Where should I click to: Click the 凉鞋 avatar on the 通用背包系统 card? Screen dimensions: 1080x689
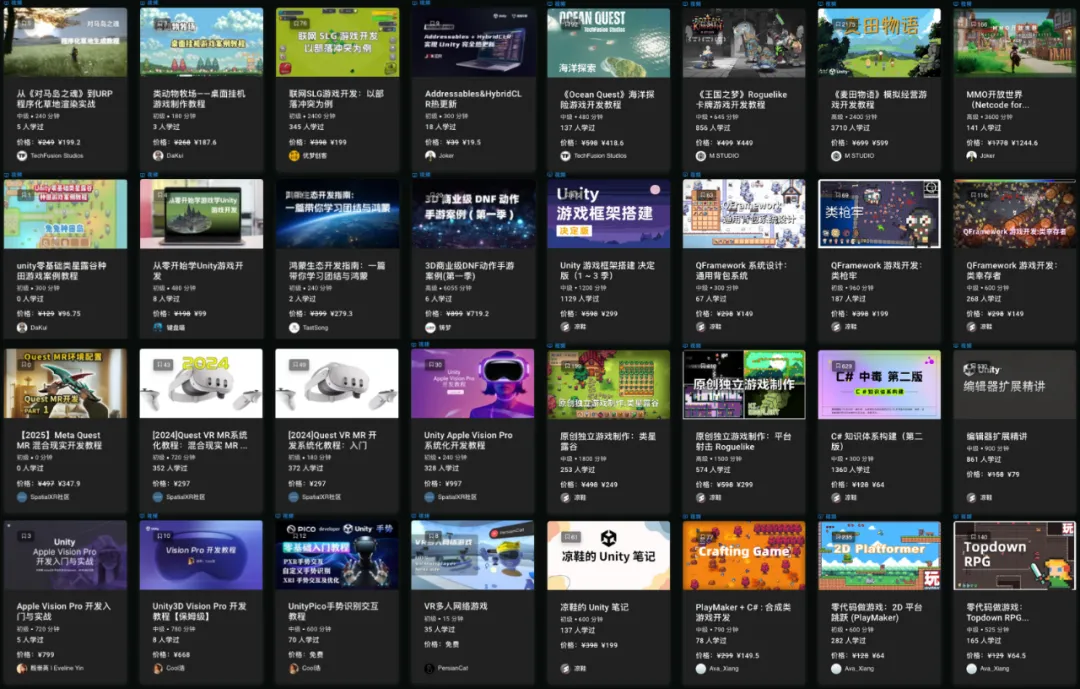pos(701,327)
